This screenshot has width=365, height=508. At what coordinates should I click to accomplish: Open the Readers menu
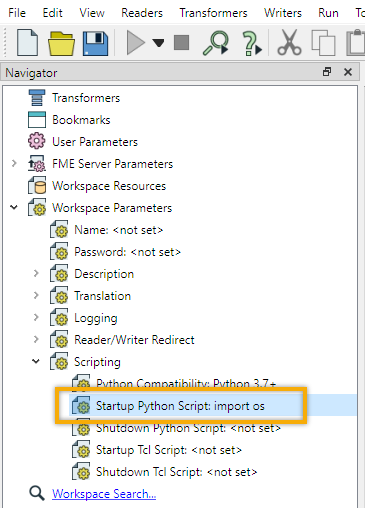tap(142, 13)
